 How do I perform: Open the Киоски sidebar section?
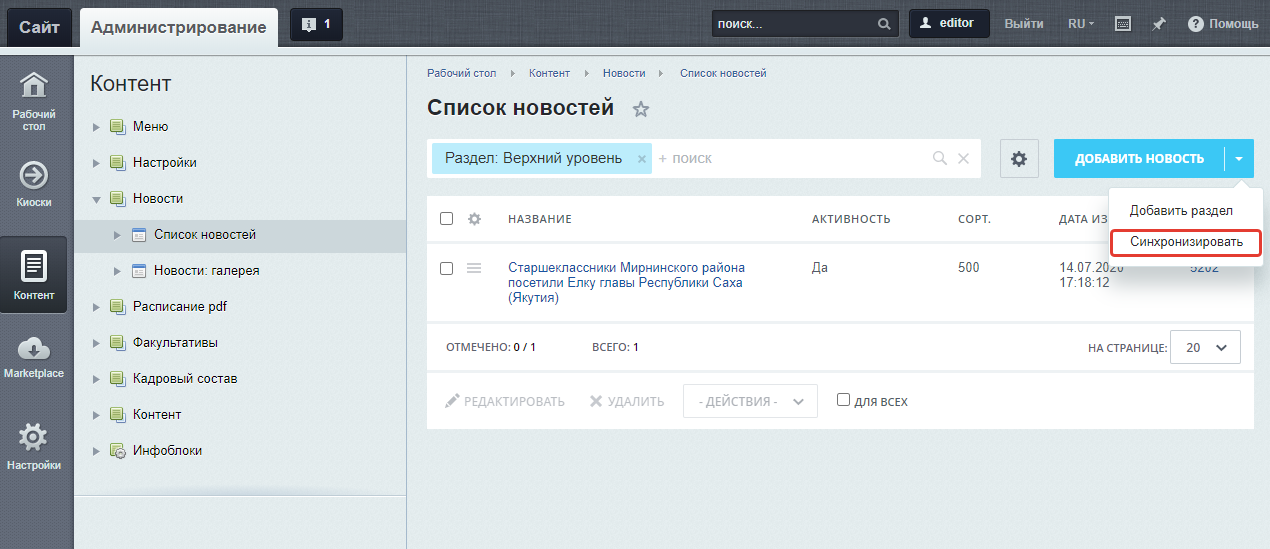(x=34, y=185)
